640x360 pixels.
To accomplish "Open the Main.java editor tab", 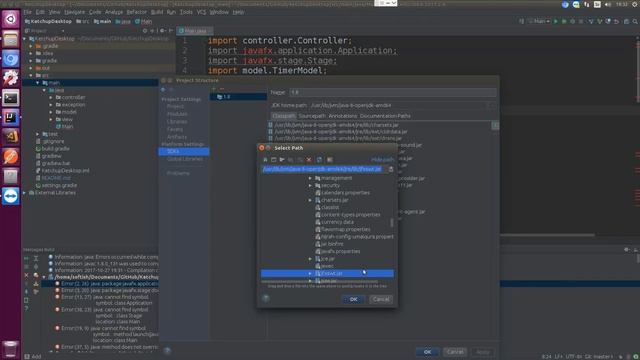I will coord(194,31).
